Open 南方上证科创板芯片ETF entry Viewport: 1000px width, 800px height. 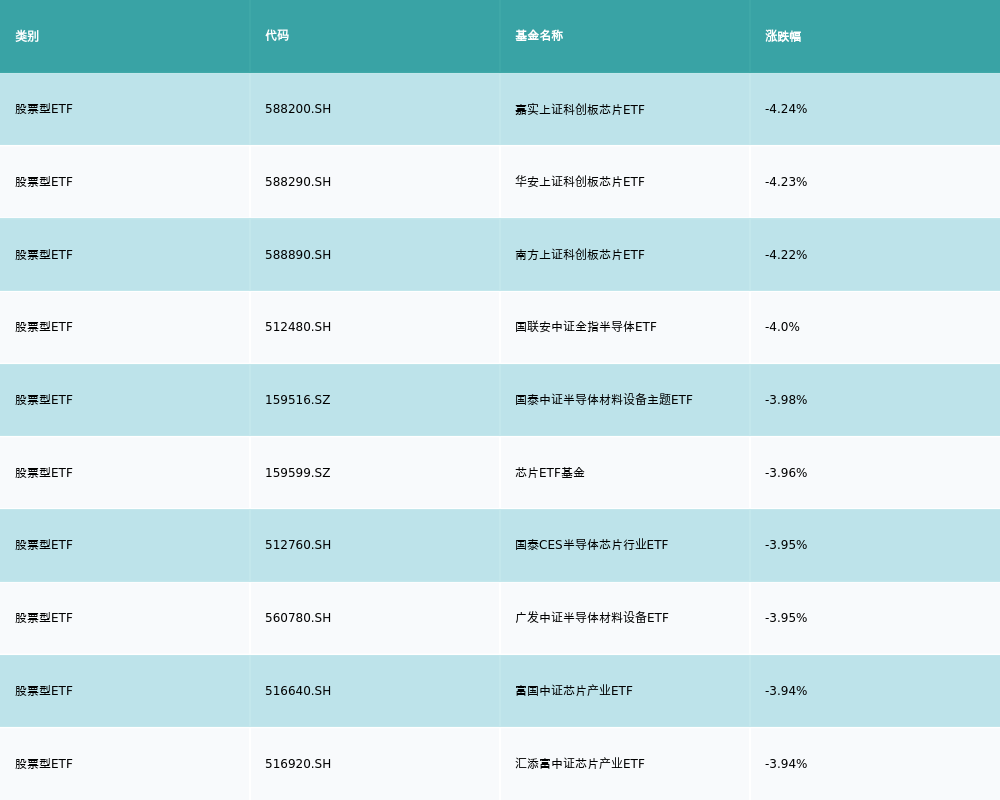pos(580,255)
